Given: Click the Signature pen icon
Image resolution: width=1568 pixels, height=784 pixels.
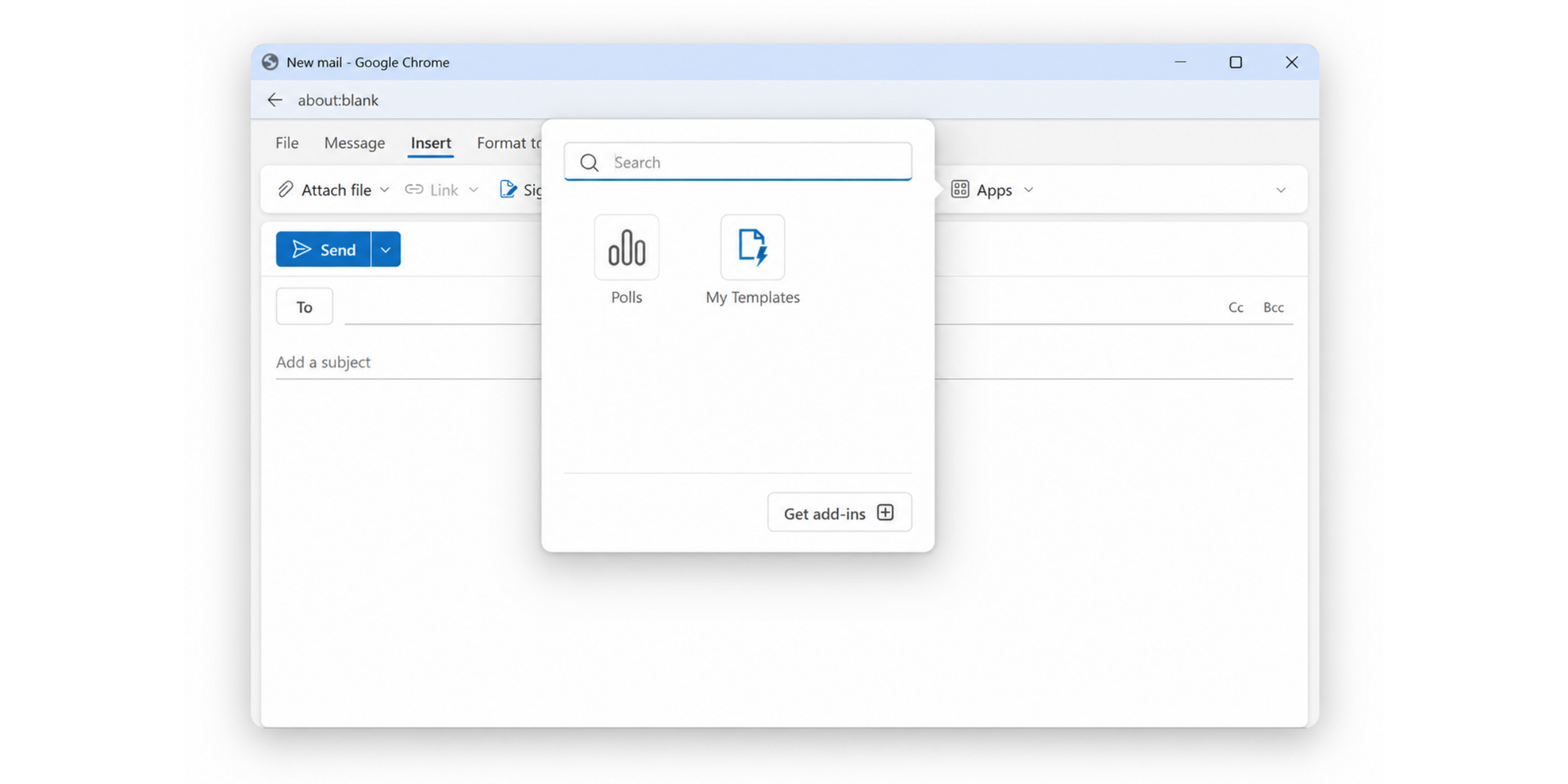Looking at the screenshot, I should click(508, 190).
